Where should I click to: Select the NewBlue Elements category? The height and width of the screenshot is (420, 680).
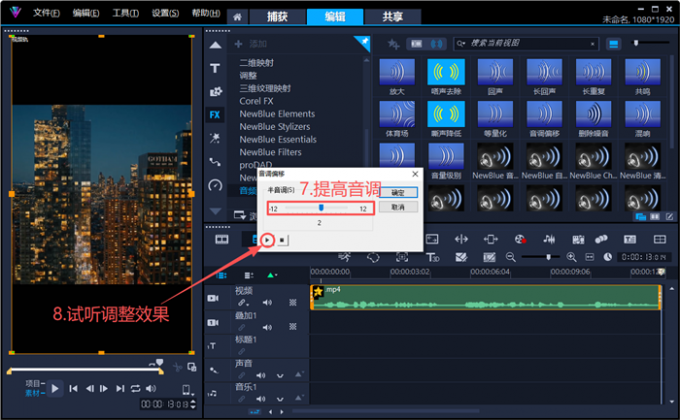277,114
